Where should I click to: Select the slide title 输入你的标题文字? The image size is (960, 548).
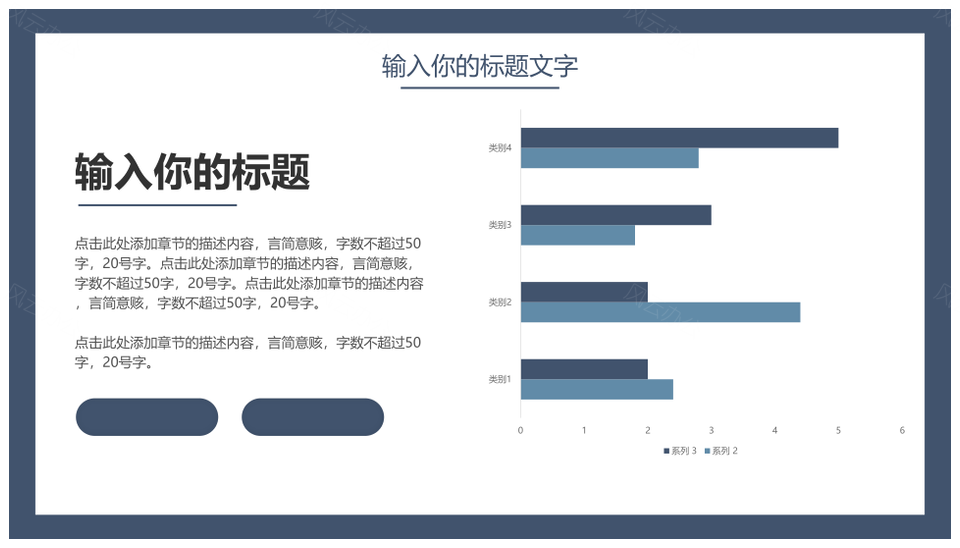point(479,66)
